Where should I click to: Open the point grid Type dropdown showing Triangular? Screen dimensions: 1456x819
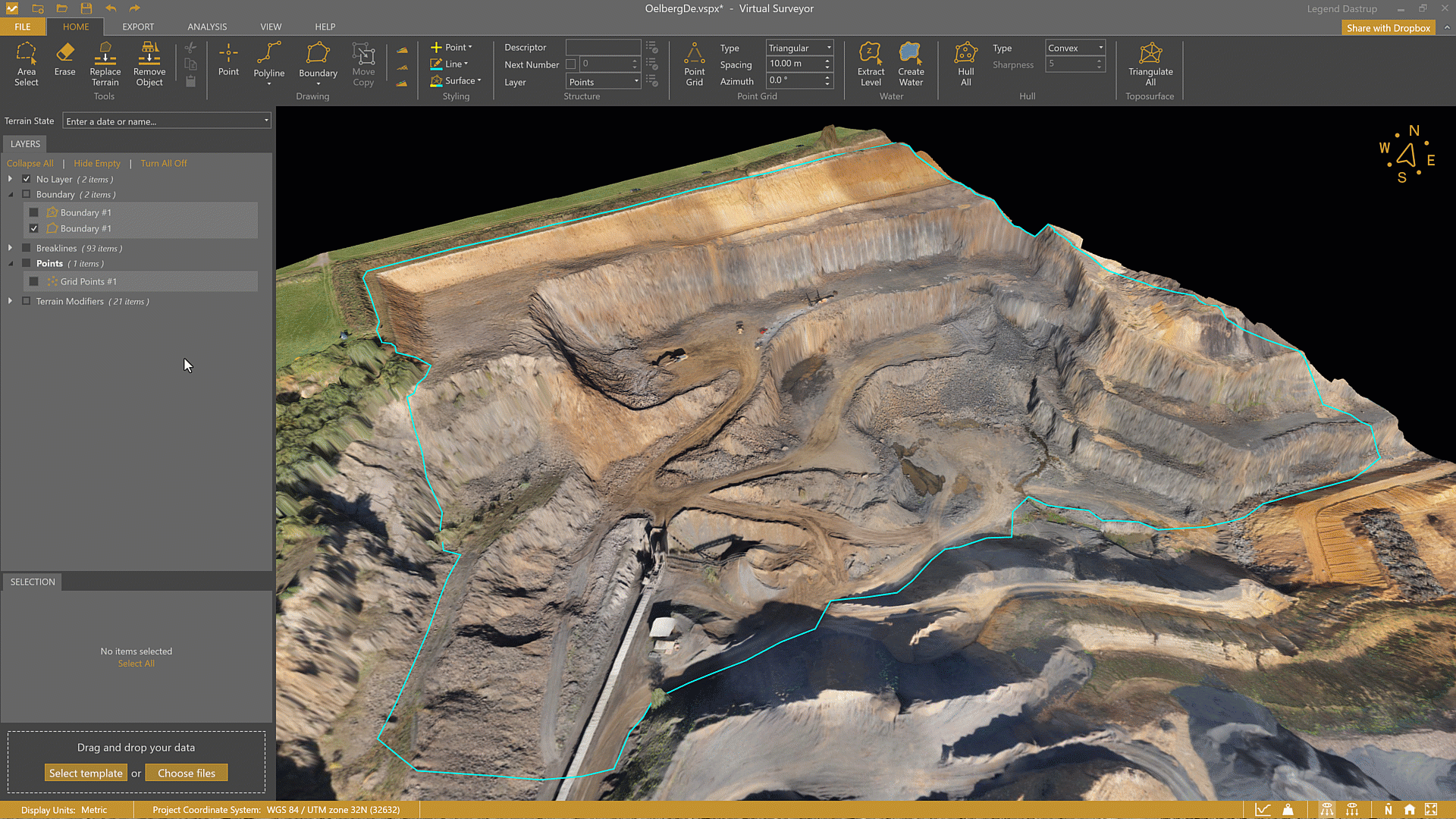(799, 48)
